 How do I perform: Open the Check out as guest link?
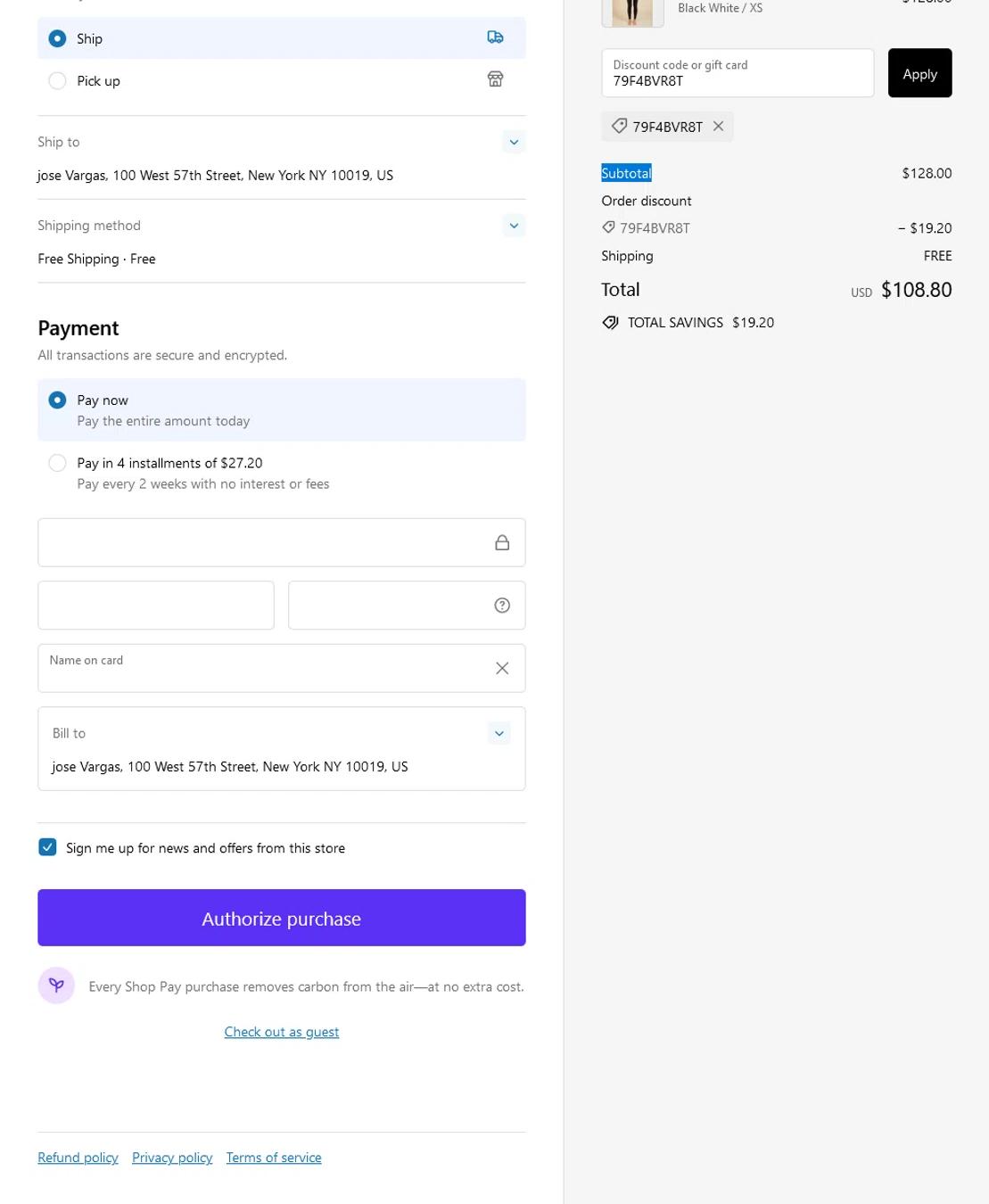[282, 1032]
